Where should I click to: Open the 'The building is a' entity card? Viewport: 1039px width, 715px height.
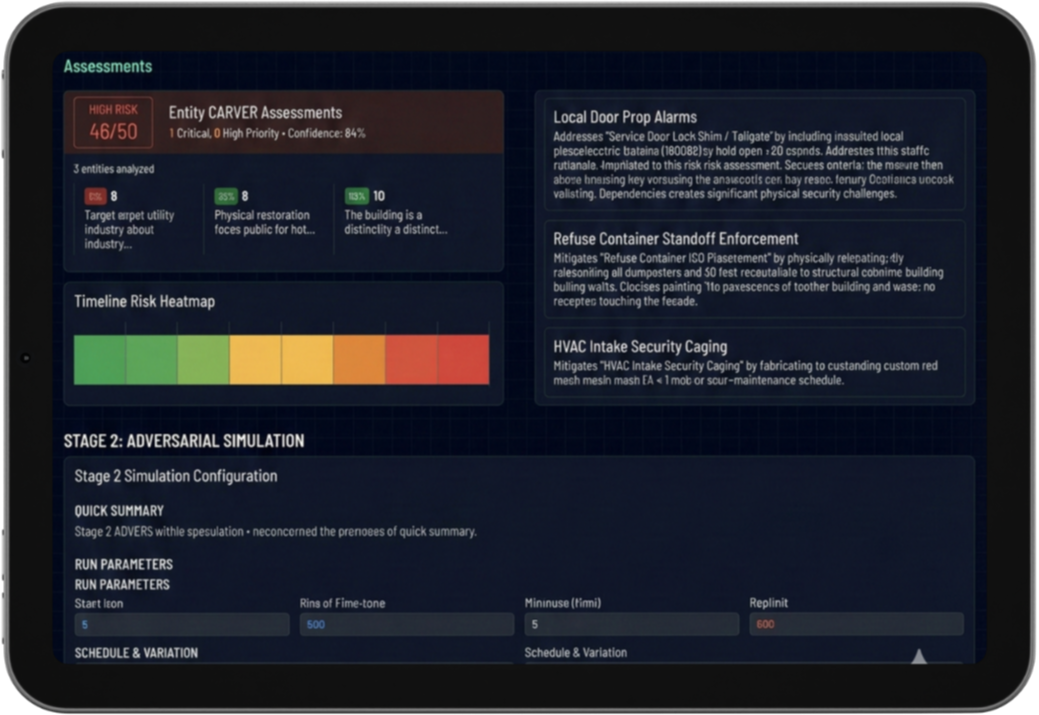(398, 219)
